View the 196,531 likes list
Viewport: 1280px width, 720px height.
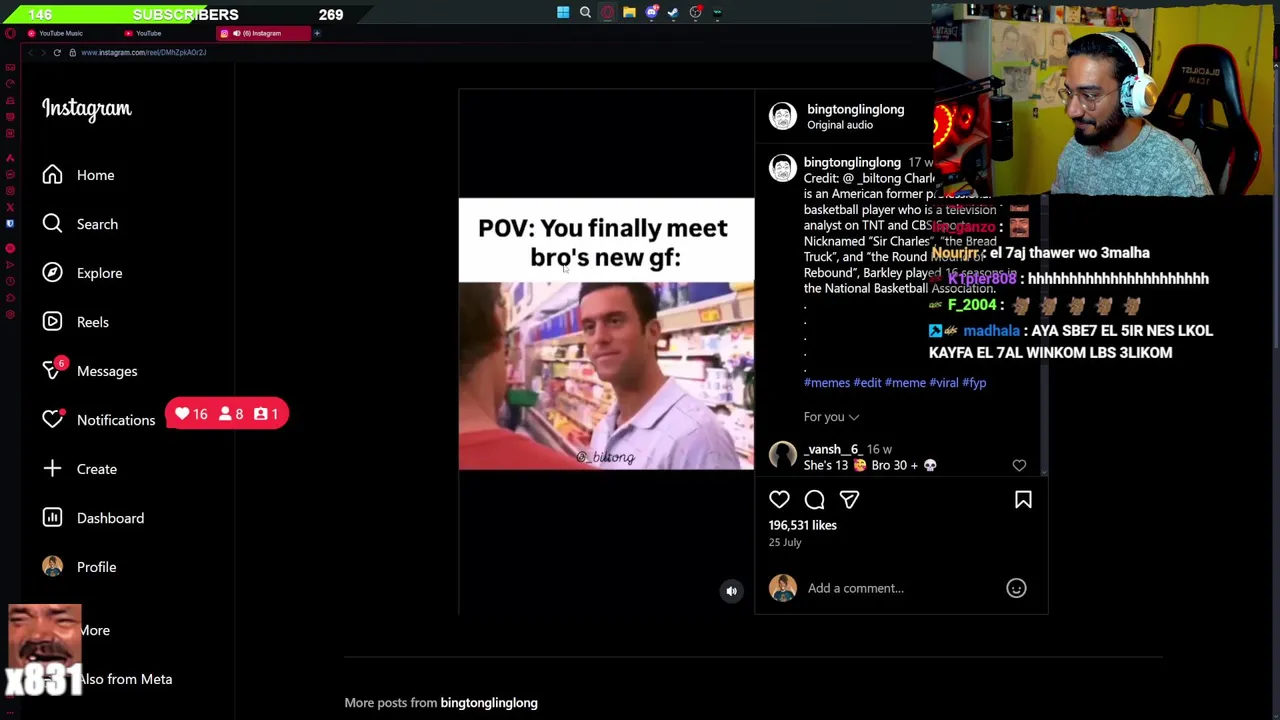pyautogui.click(x=802, y=525)
